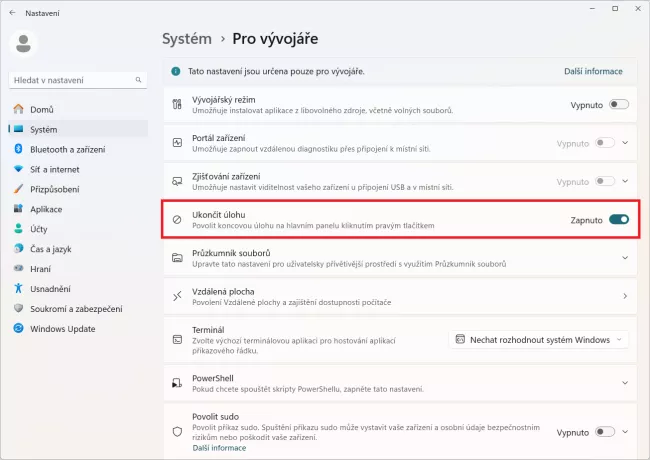Open the top Další informace link
Image resolution: width=650 pixels, height=460 pixels.
[593, 72]
